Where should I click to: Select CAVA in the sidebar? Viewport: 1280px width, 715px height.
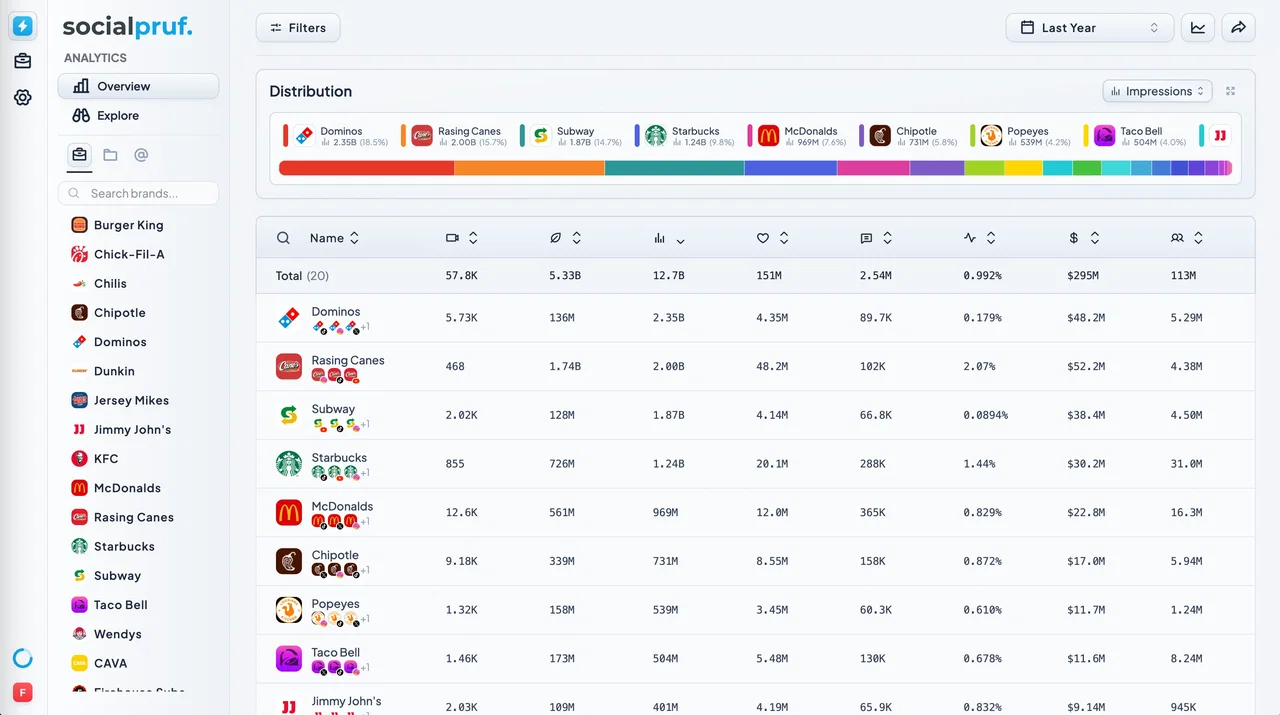(x=110, y=663)
